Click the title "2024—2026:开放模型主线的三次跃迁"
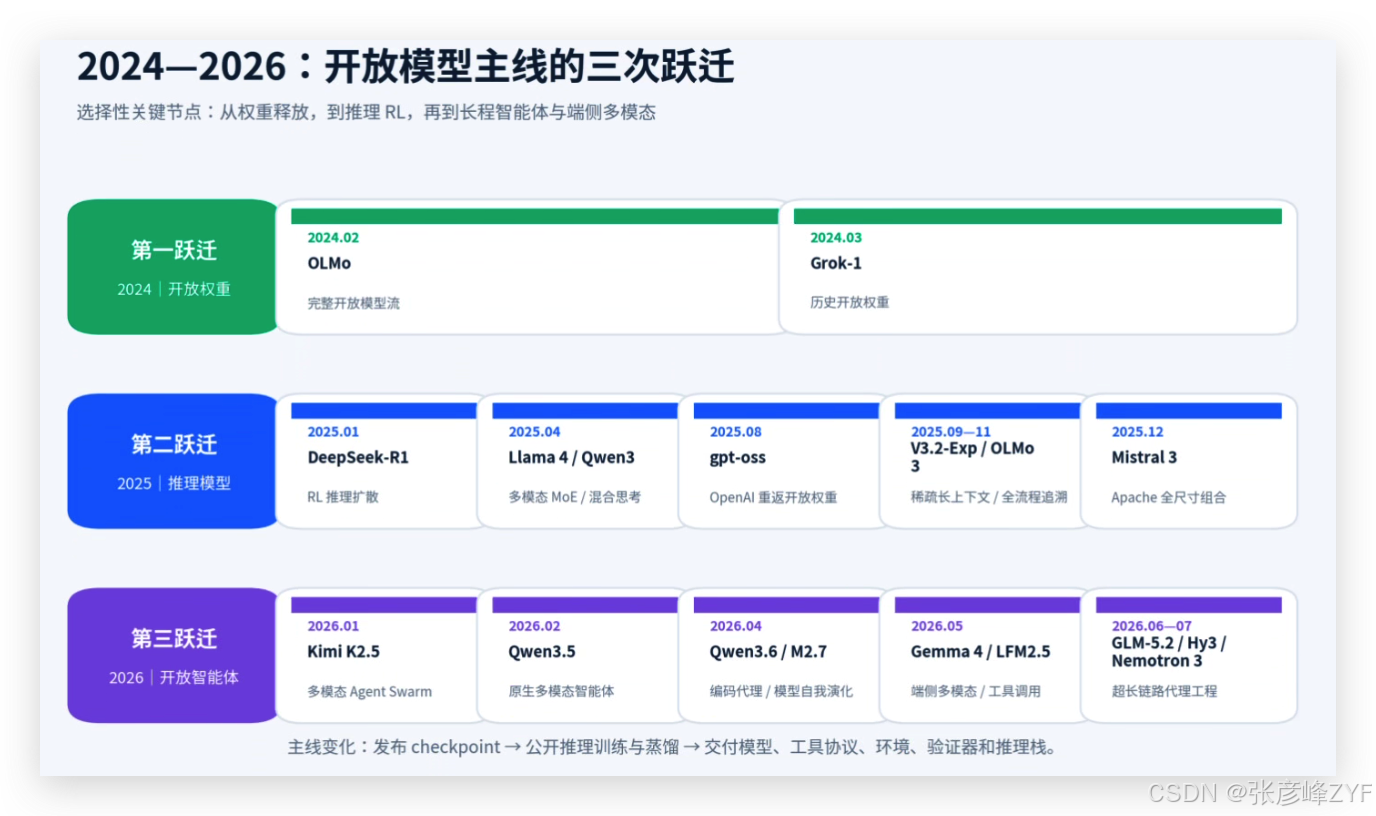 [405, 67]
